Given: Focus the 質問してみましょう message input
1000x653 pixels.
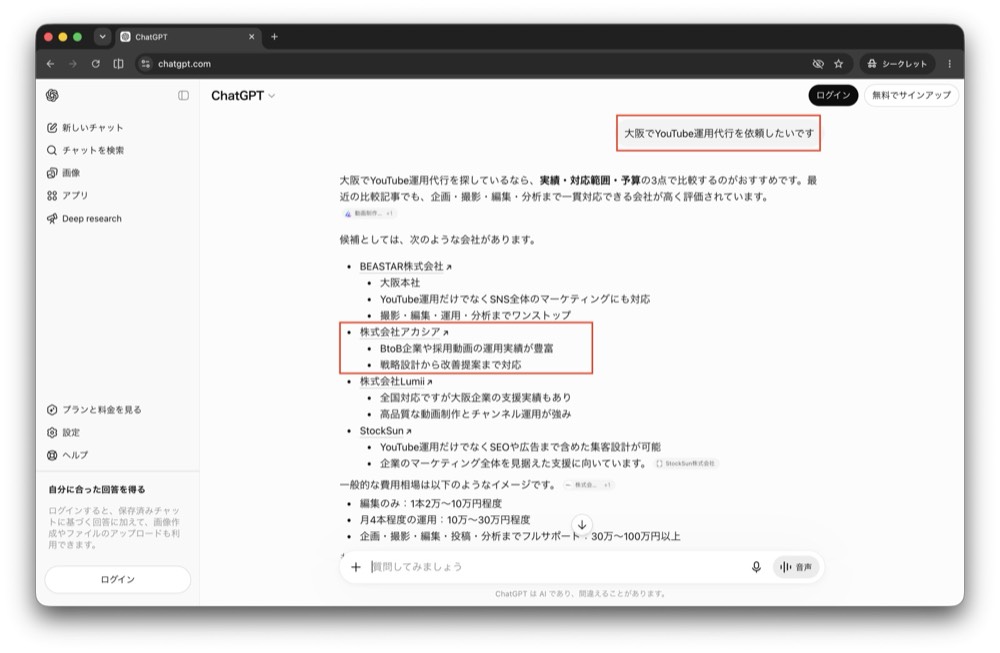Looking at the screenshot, I should coord(555,567).
